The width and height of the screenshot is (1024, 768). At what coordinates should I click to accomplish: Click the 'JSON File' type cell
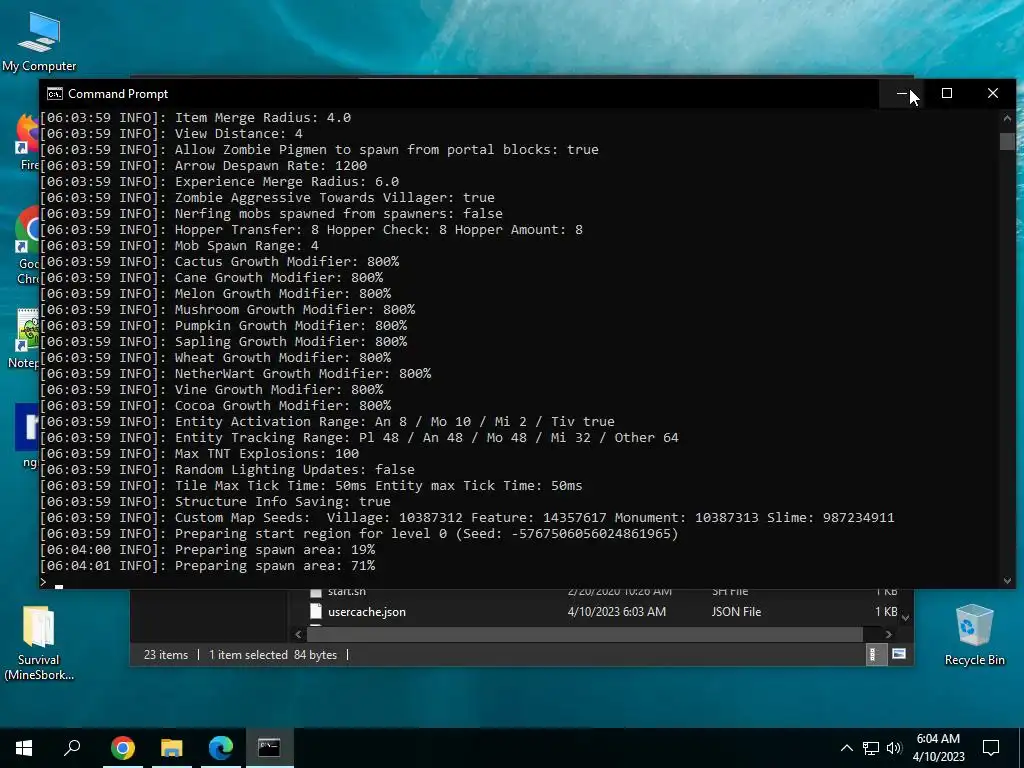[x=736, y=612]
